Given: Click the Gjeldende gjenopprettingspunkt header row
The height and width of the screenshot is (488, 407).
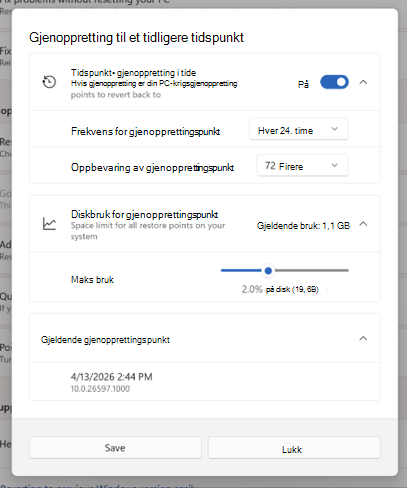Looking at the screenshot, I should pos(205,338).
